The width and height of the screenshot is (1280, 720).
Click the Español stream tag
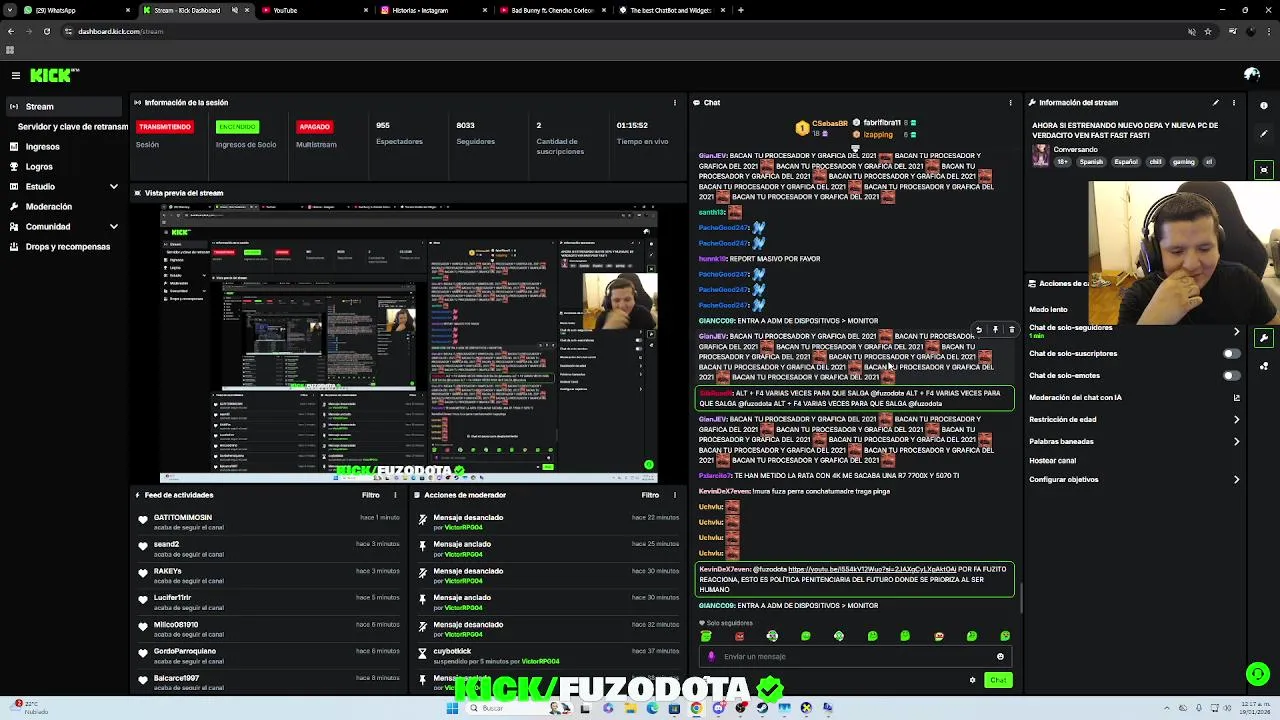pos(1126,162)
